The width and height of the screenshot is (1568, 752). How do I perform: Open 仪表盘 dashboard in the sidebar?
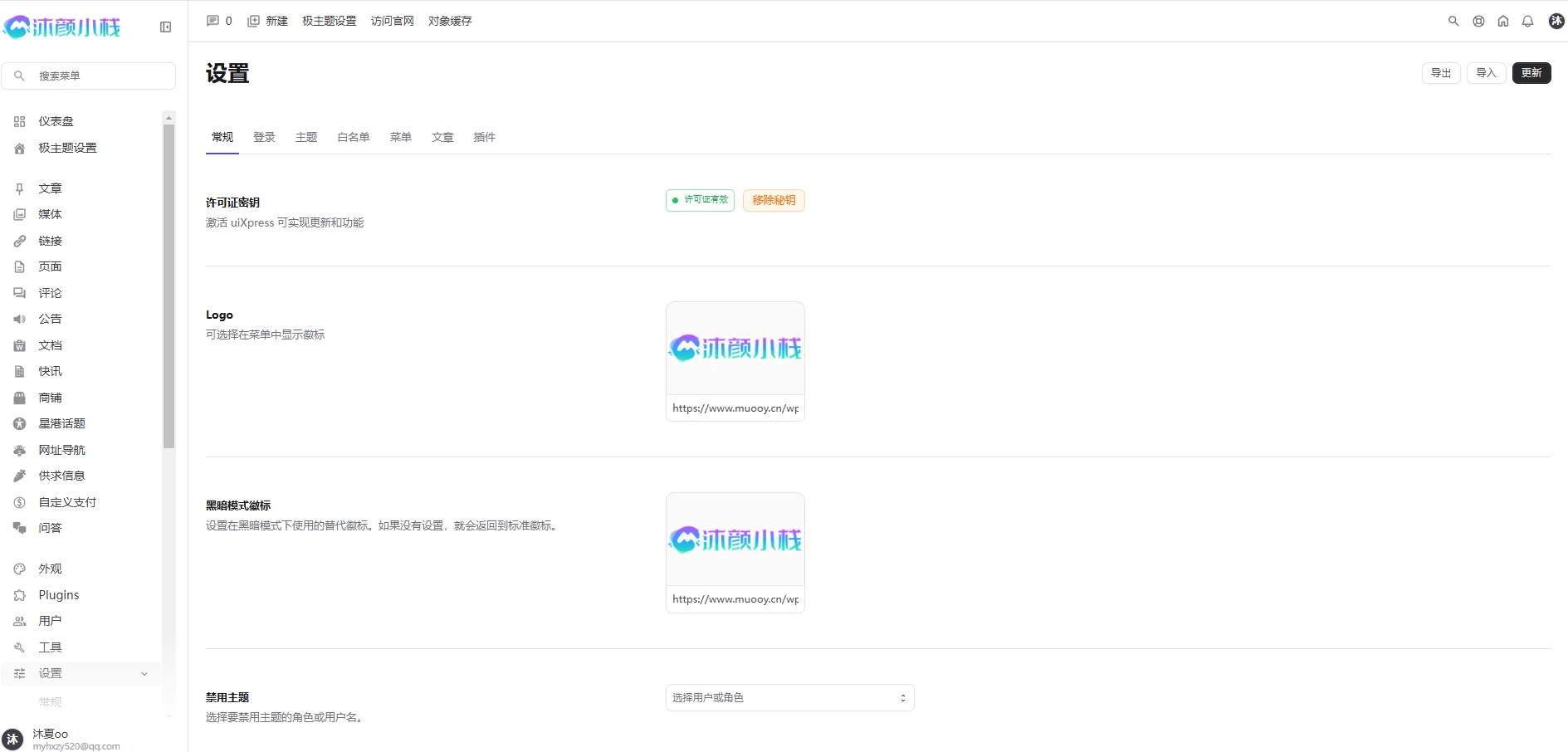point(56,121)
